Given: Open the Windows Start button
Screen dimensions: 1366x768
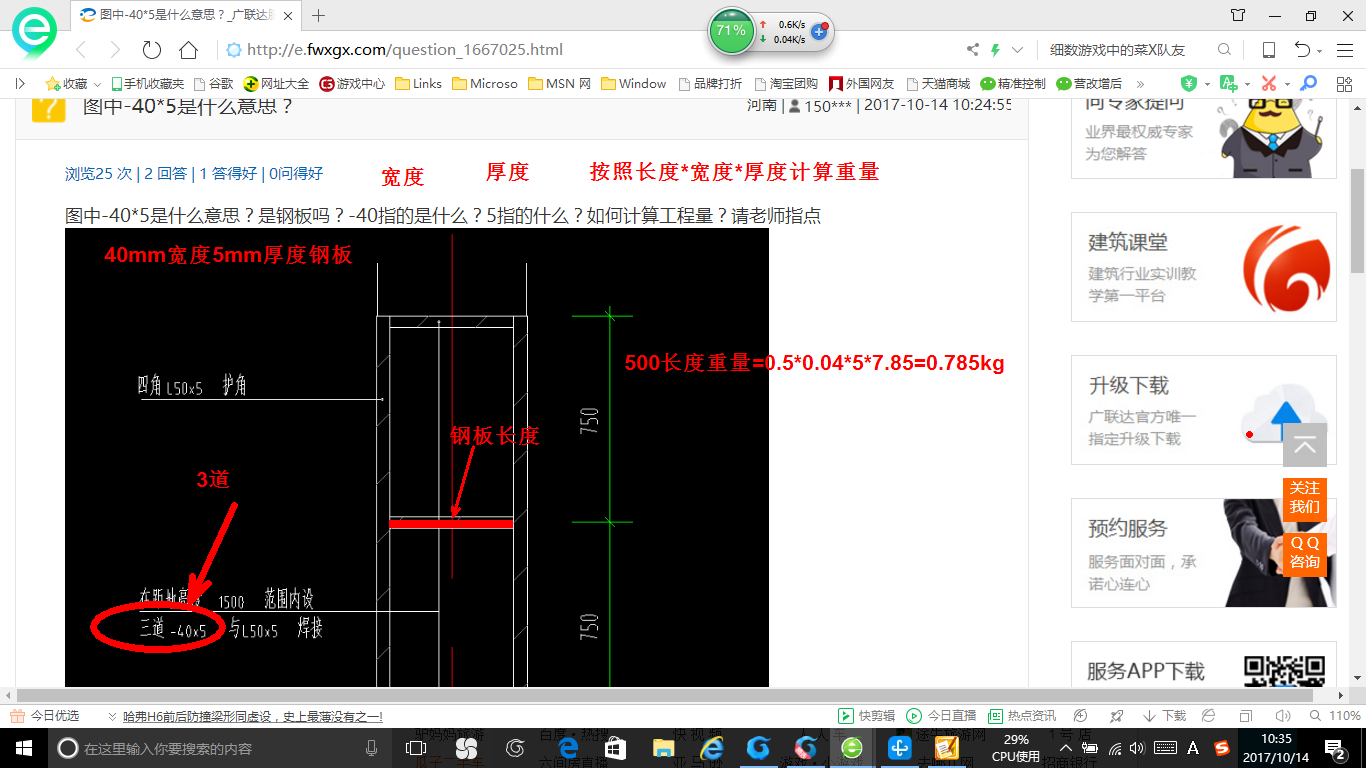Looking at the screenshot, I should [x=23, y=748].
